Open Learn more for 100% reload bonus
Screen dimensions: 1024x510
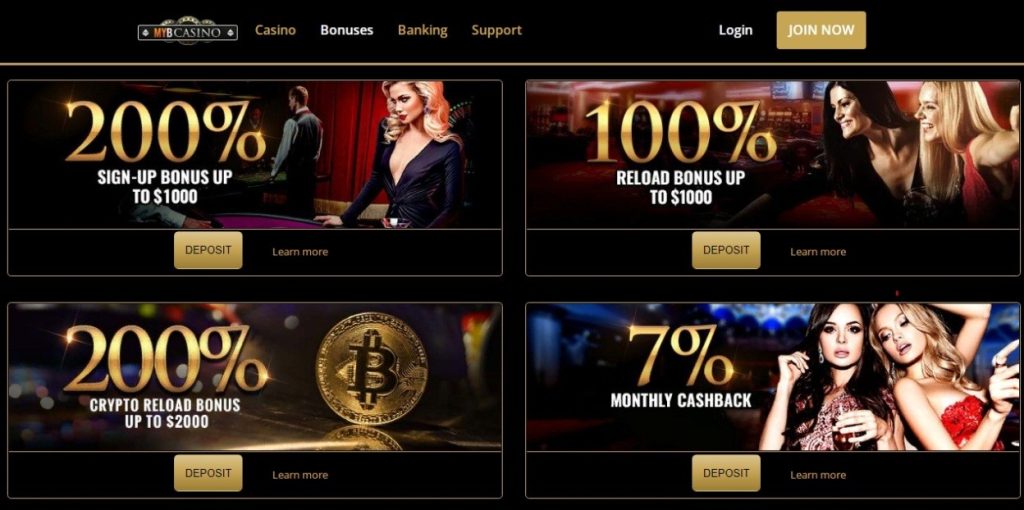[x=818, y=251]
